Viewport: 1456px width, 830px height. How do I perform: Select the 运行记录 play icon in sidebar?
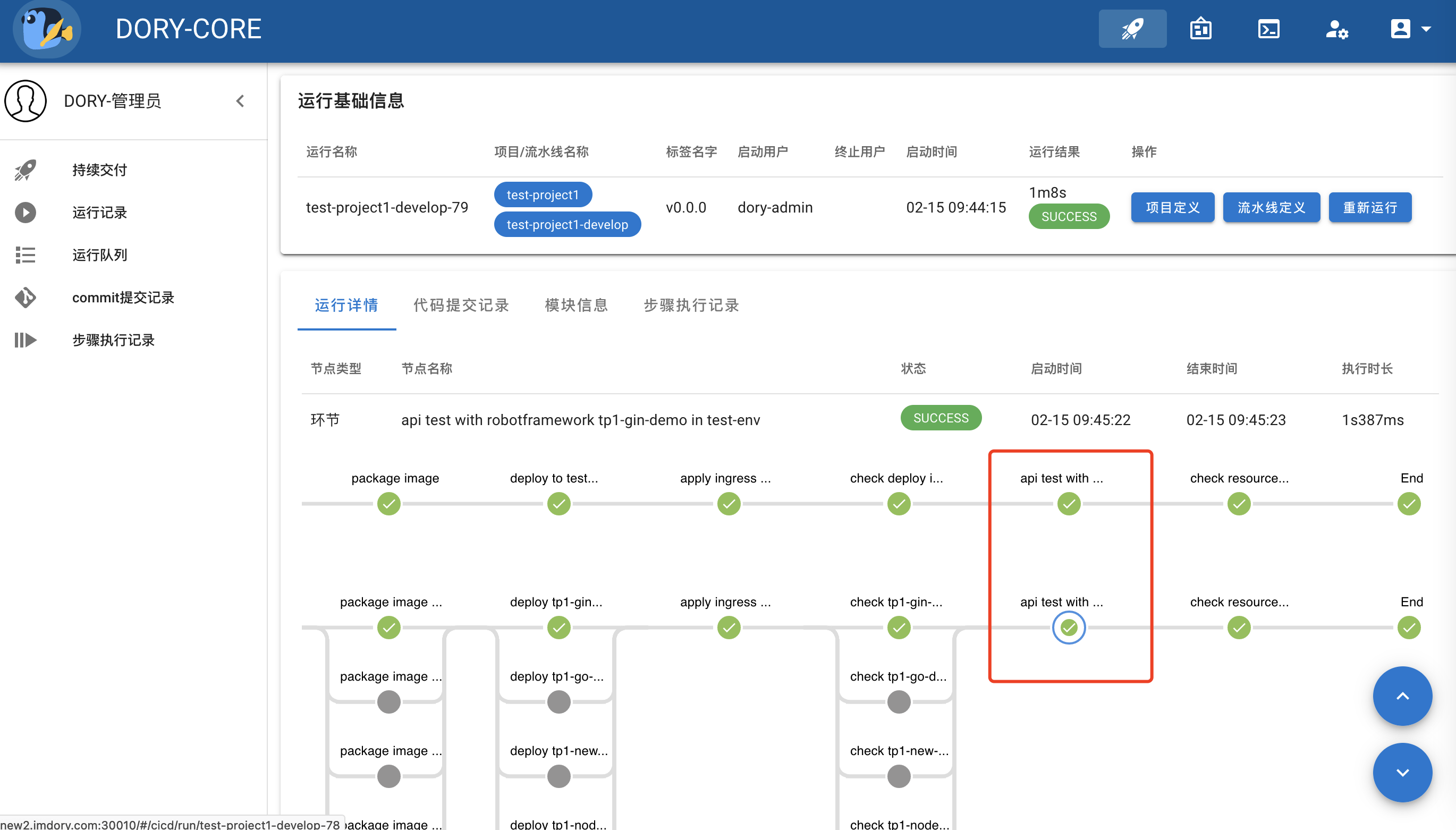tap(25, 212)
